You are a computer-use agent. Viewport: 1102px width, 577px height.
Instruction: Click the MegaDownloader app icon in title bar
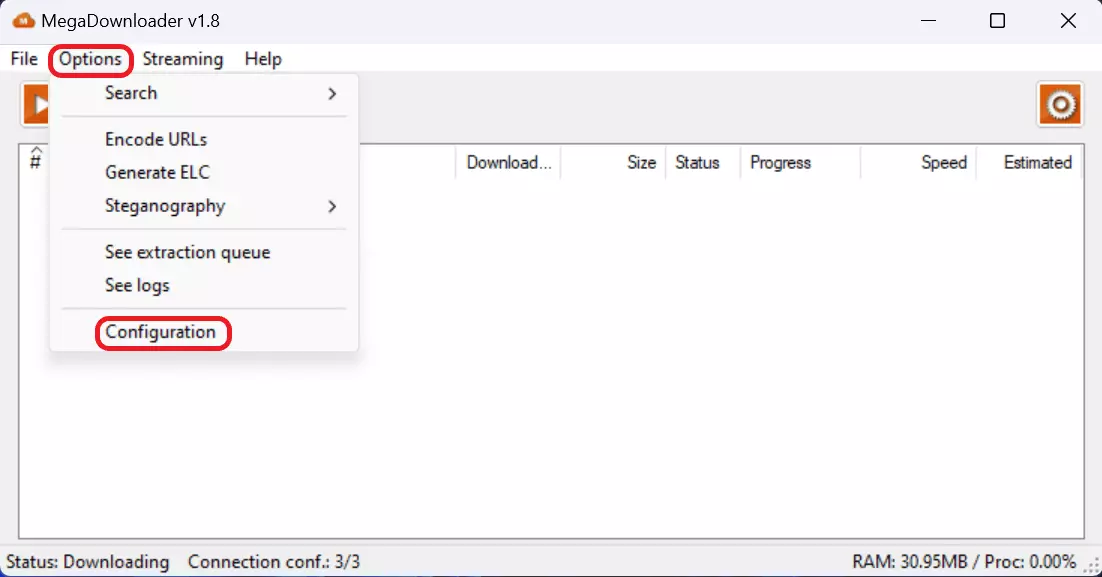point(23,21)
